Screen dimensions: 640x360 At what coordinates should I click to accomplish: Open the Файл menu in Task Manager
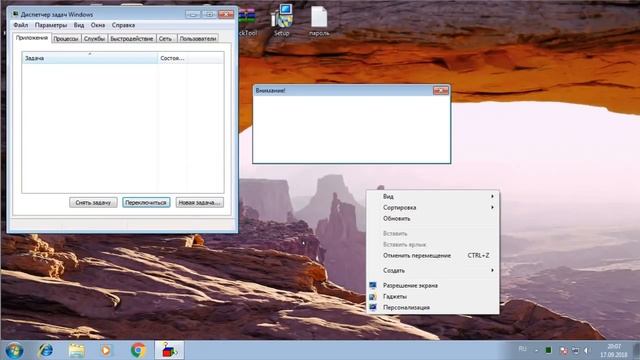(x=20, y=25)
